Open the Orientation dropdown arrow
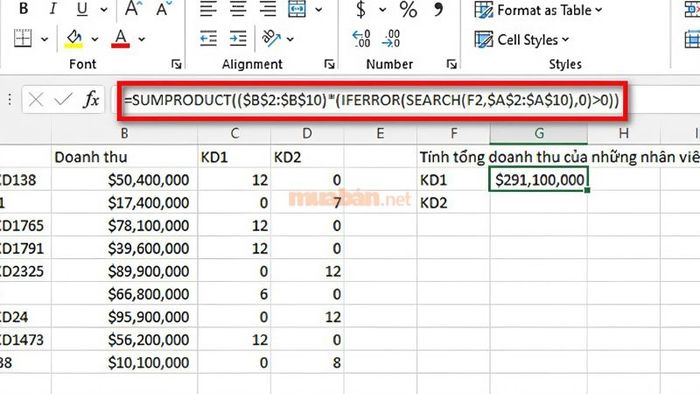The image size is (700, 394). point(290,39)
